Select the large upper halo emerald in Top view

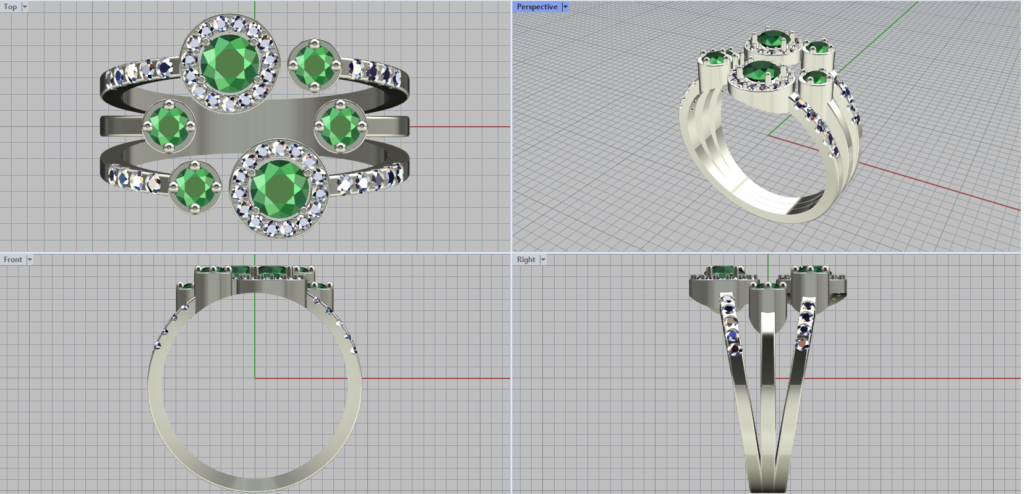[x=229, y=62]
